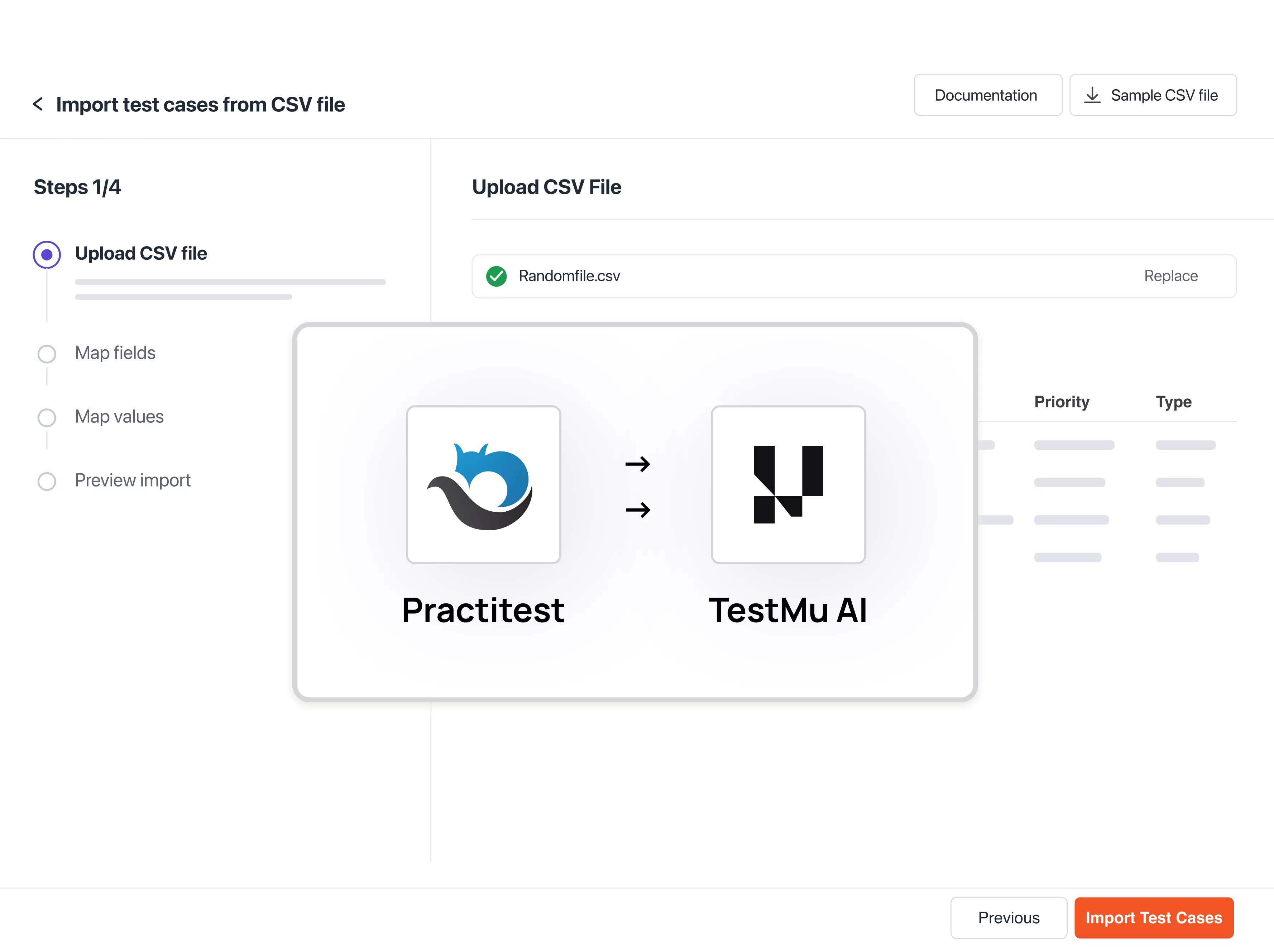Click the Steps 1/4 heading
Viewport: 1274px width, 952px height.
point(77,187)
